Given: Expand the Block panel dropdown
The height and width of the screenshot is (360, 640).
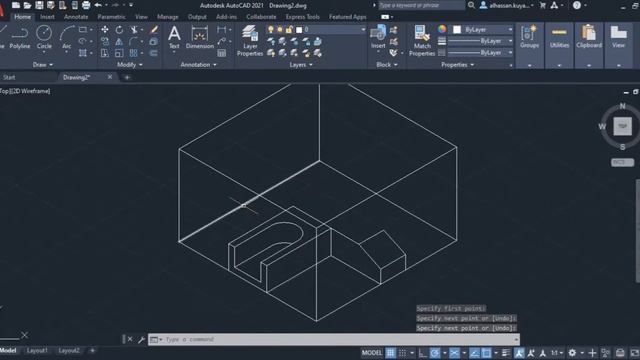Looking at the screenshot, I should [387, 64].
